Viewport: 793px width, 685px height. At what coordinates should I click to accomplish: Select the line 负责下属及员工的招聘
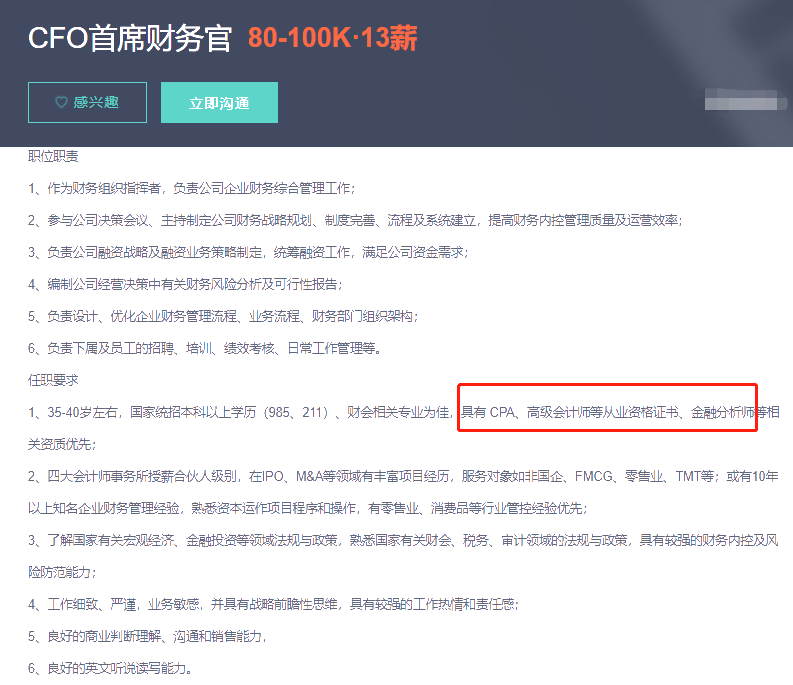click(x=204, y=348)
